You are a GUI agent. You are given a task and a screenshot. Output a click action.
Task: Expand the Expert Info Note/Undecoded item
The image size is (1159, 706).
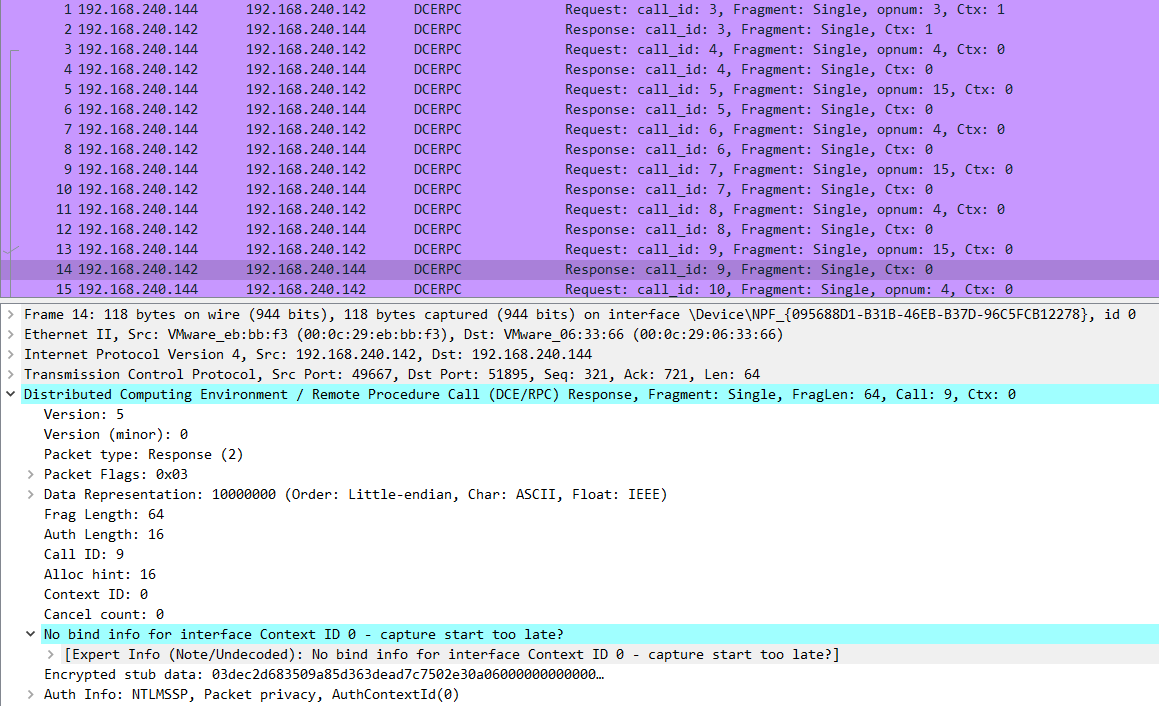(x=51, y=654)
